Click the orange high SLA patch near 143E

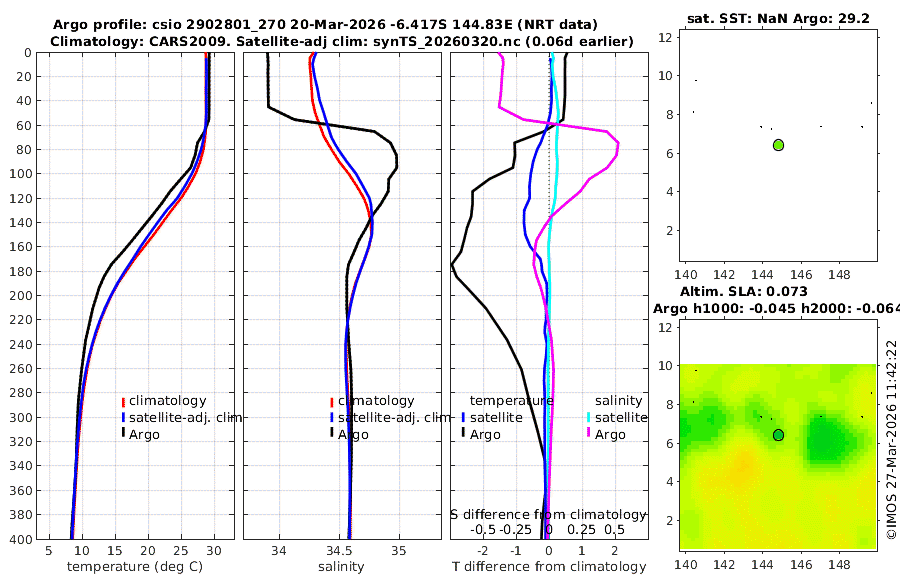[x=743, y=464]
